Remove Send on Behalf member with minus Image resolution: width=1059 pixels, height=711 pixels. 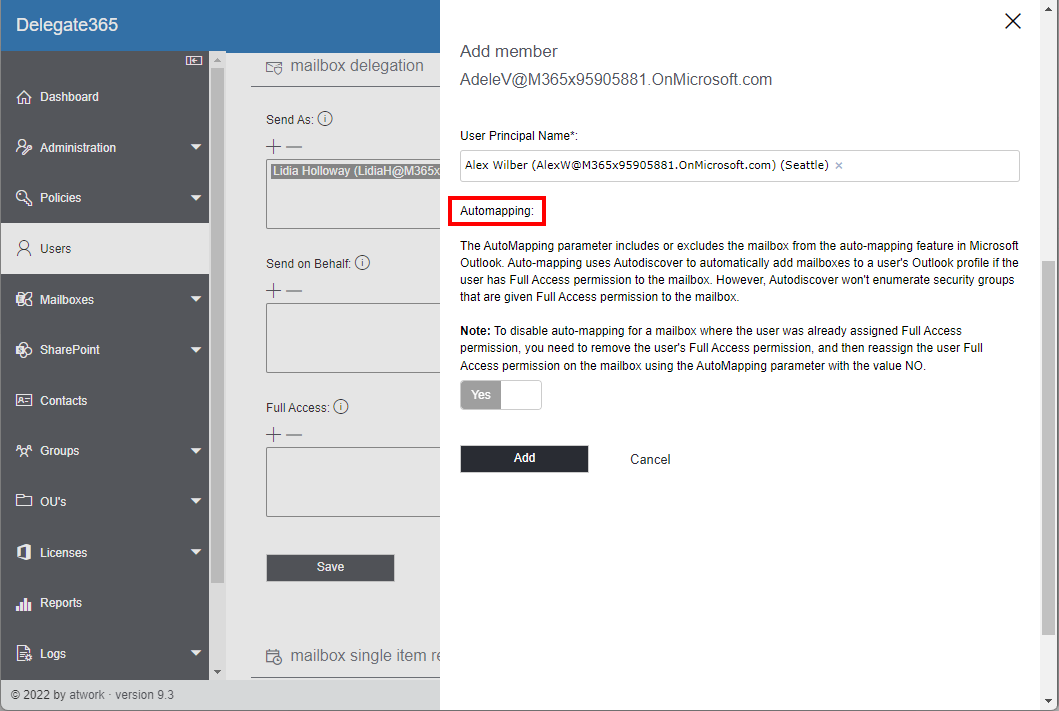[294, 291]
